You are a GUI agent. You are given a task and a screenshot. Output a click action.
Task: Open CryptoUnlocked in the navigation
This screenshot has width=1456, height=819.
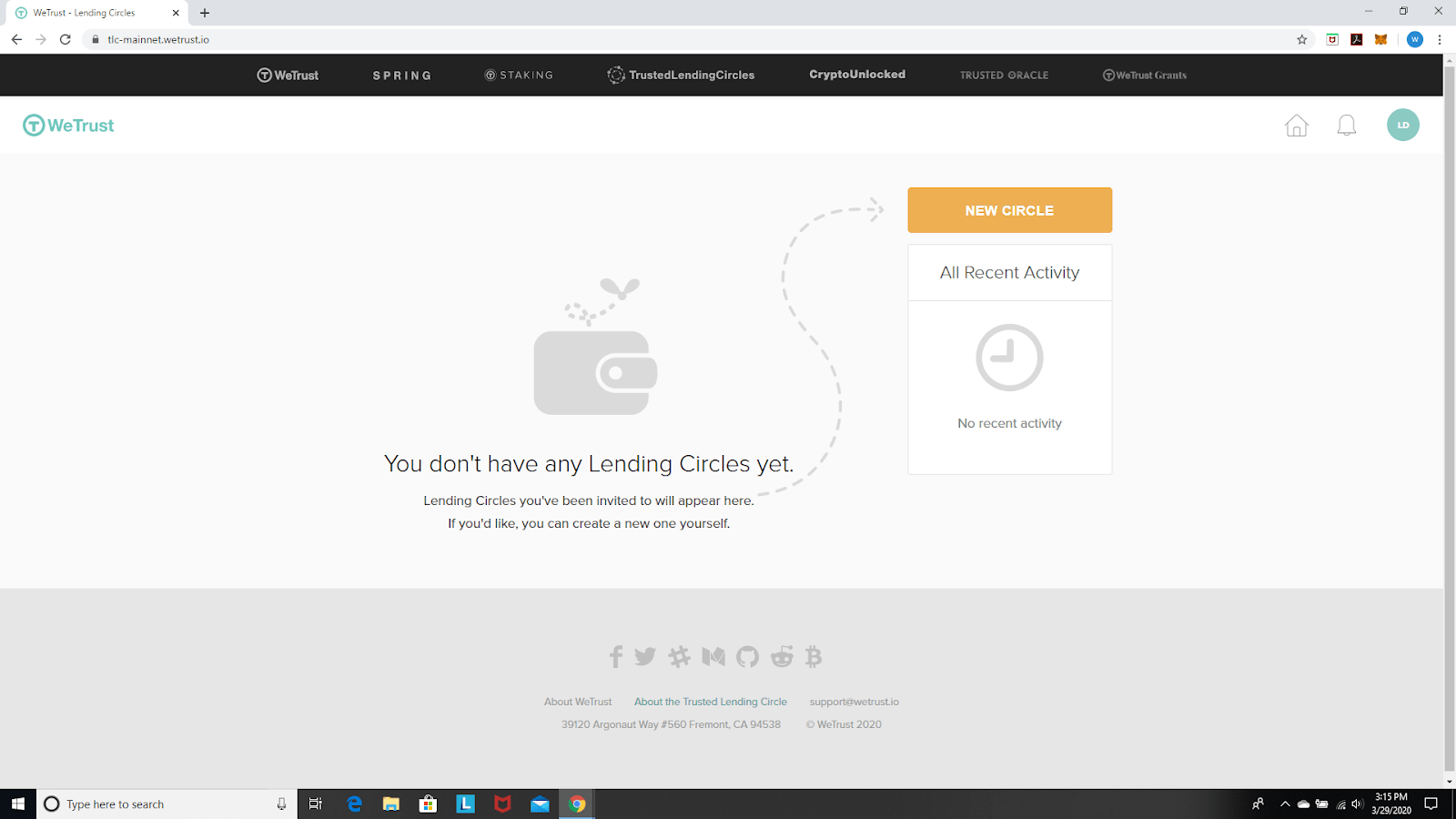click(857, 75)
